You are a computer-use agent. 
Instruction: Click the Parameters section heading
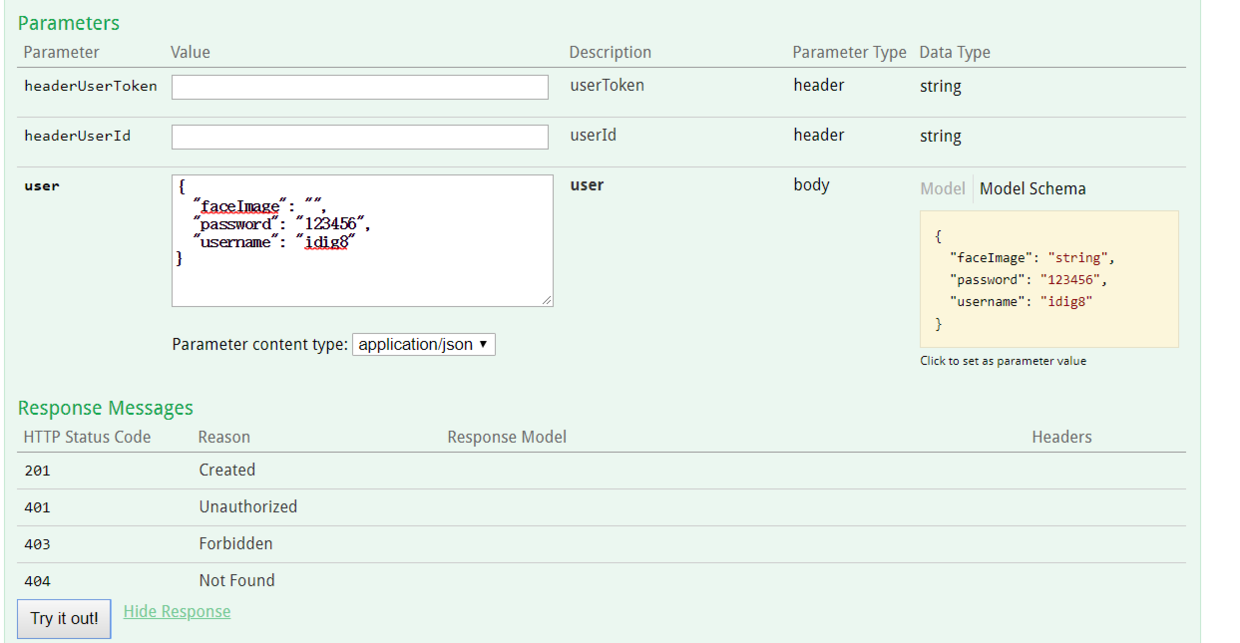69,23
